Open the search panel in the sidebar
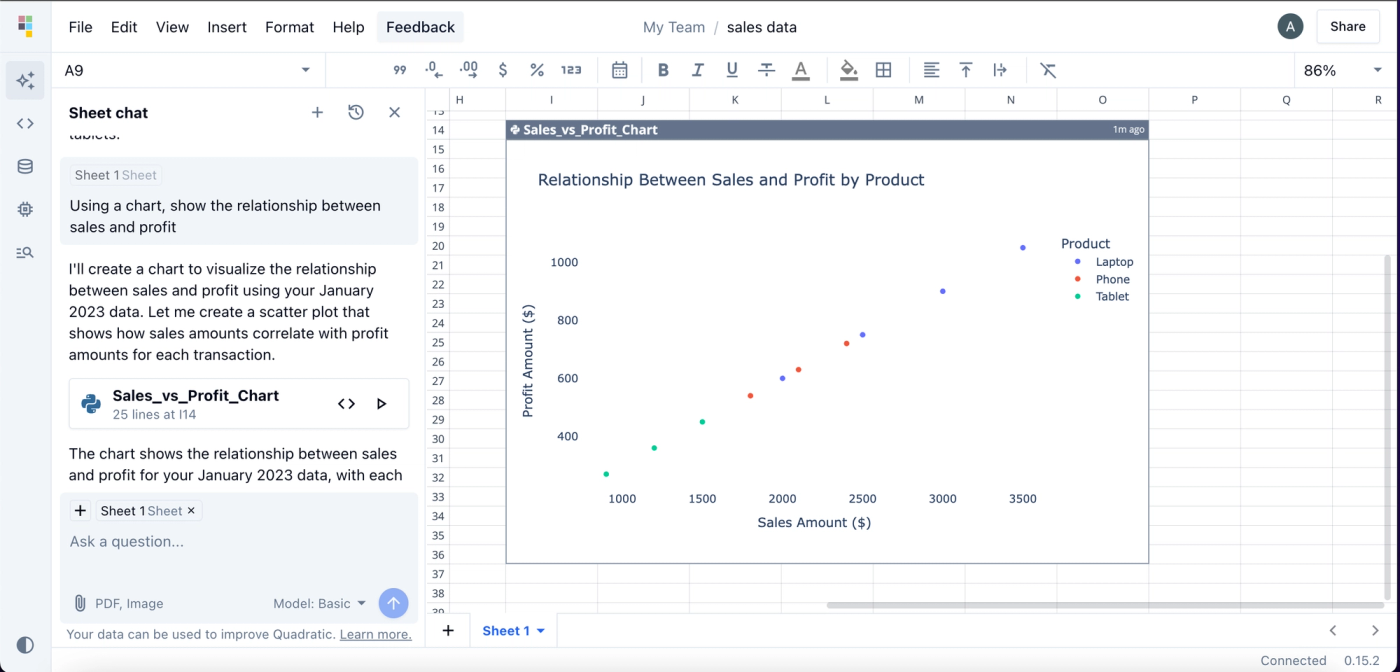The height and width of the screenshot is (672, 1400). click(25, 252)
